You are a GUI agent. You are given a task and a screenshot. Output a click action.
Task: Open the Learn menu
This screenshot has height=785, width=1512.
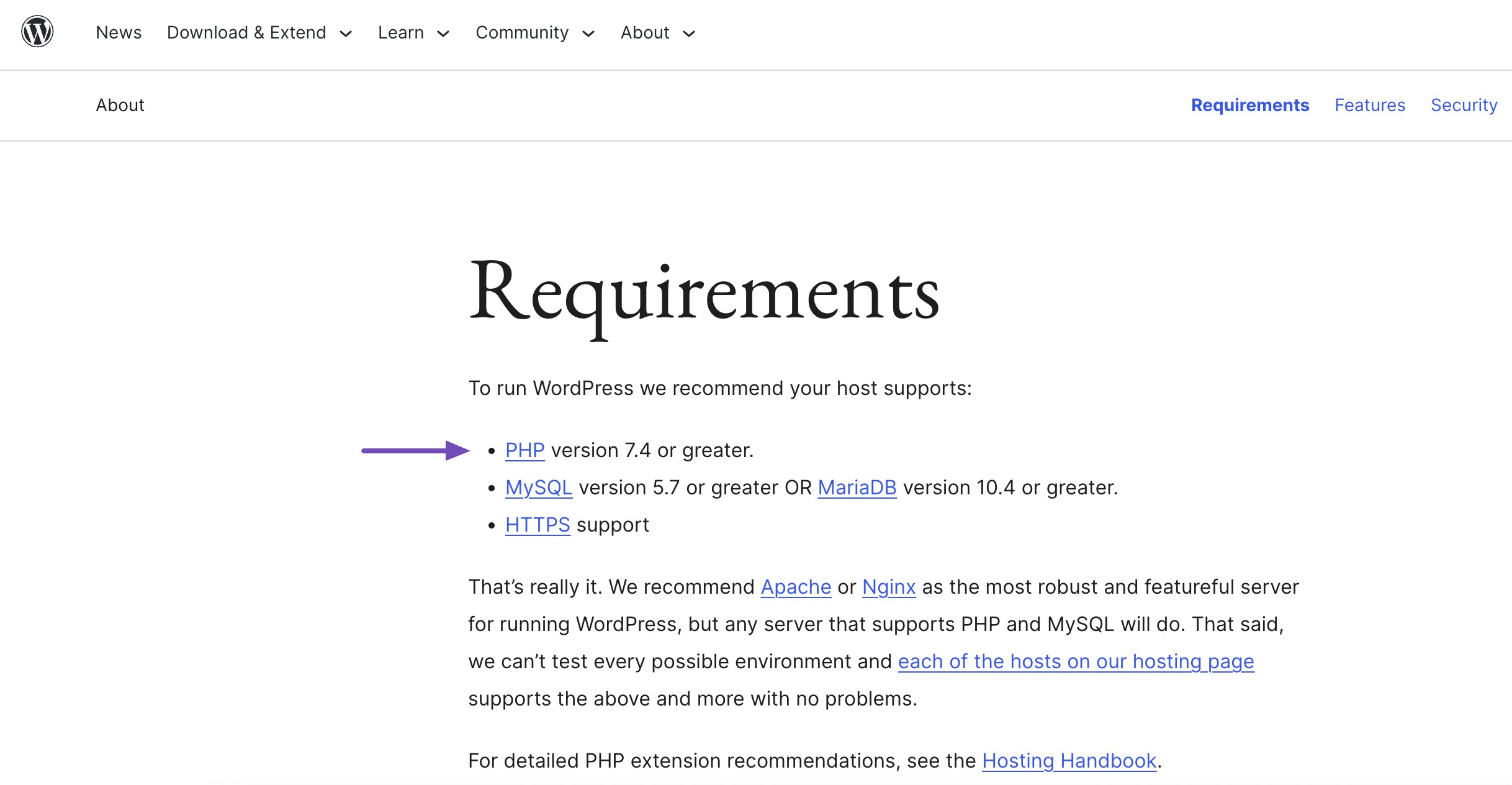tap(401, 32)
